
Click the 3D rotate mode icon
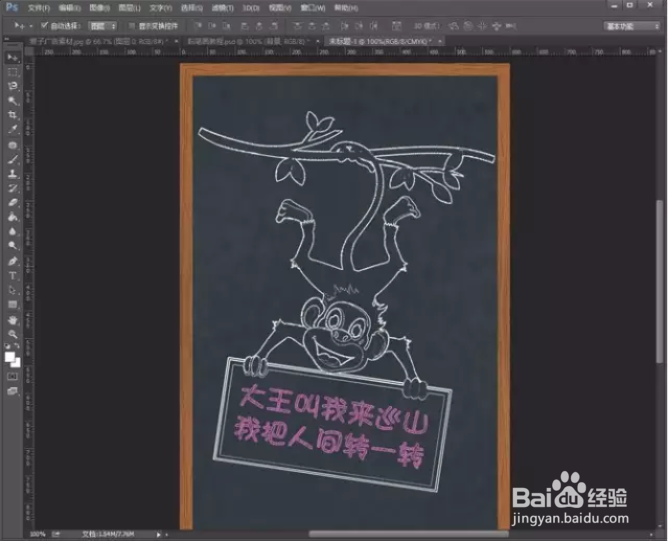coord(453,26)
